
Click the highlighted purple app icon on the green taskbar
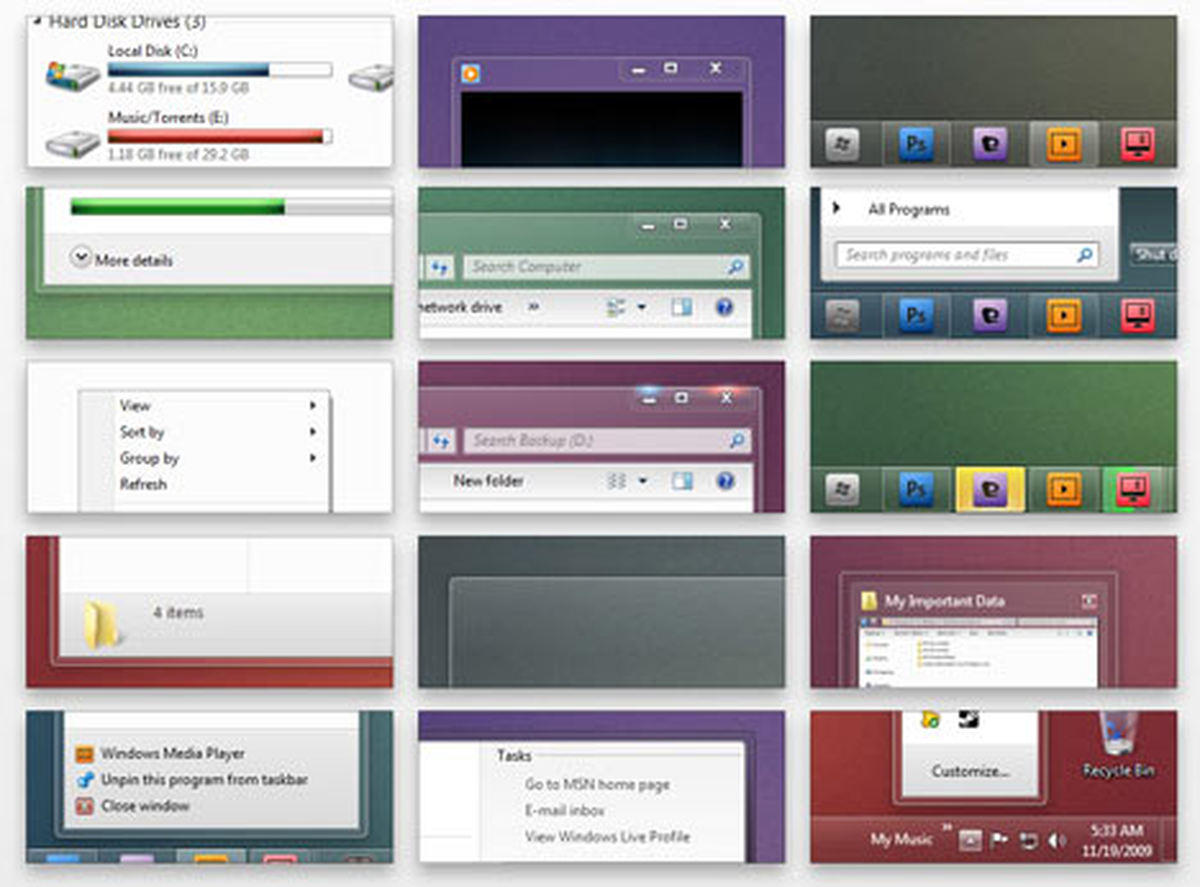[990, 489]
